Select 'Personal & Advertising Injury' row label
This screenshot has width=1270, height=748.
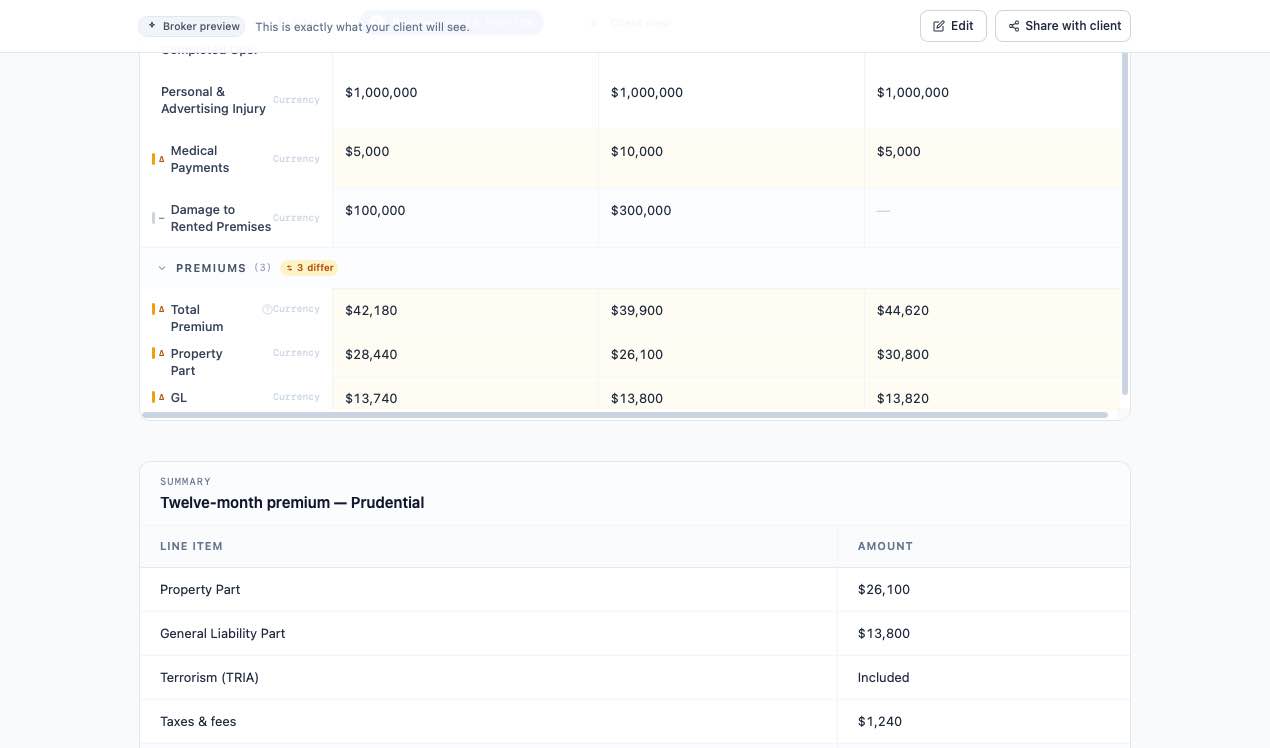click(213, 100)
